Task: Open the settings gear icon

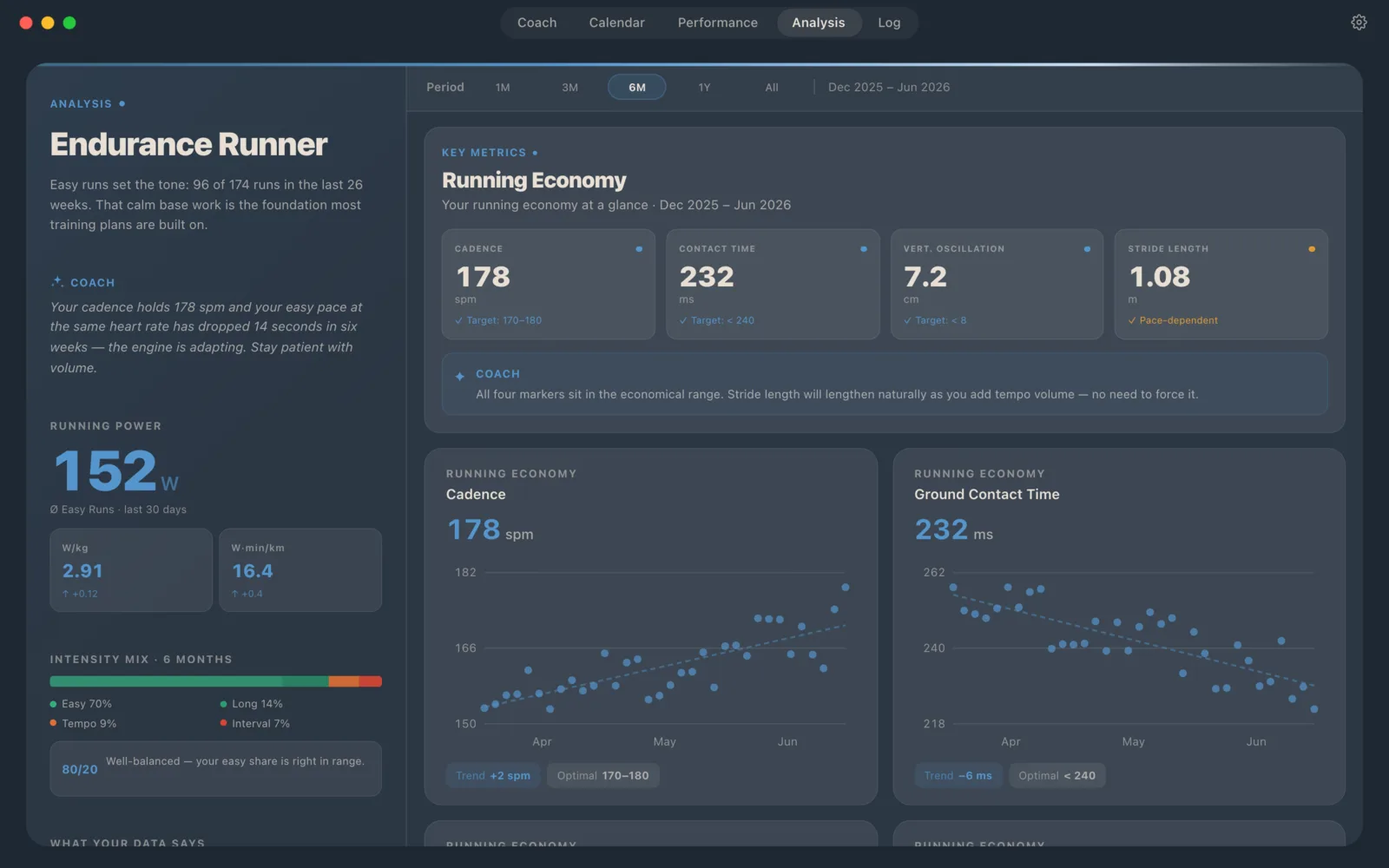Action: [1359, 23]
